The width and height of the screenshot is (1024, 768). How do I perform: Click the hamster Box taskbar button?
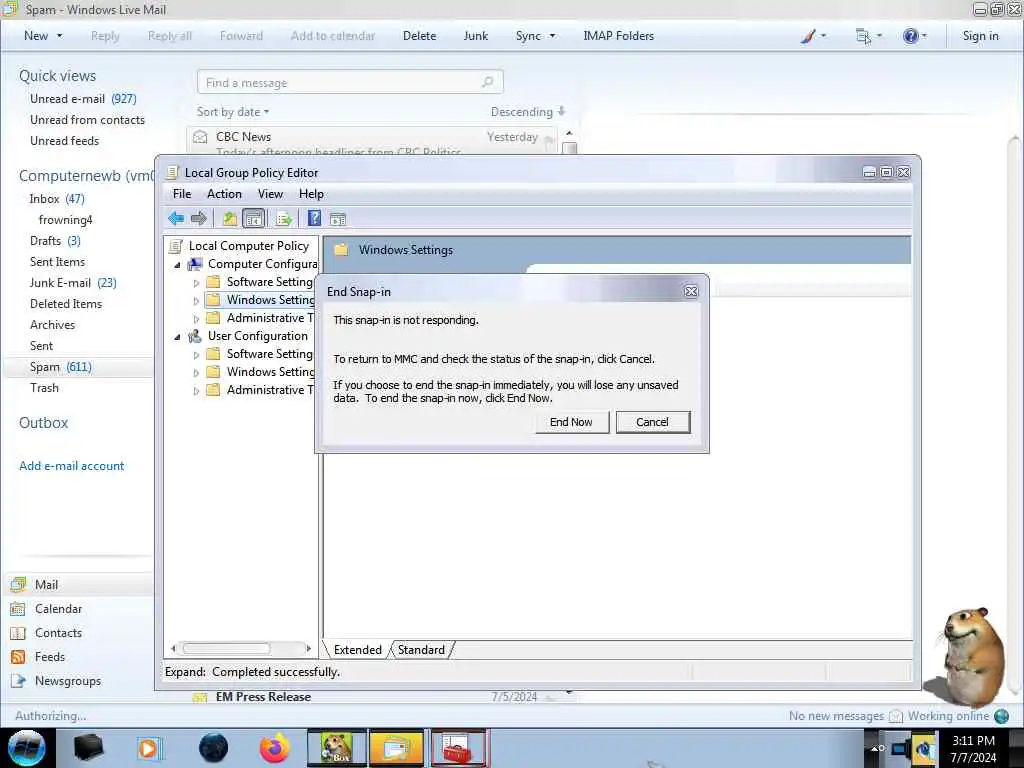(x=337, y=748)
